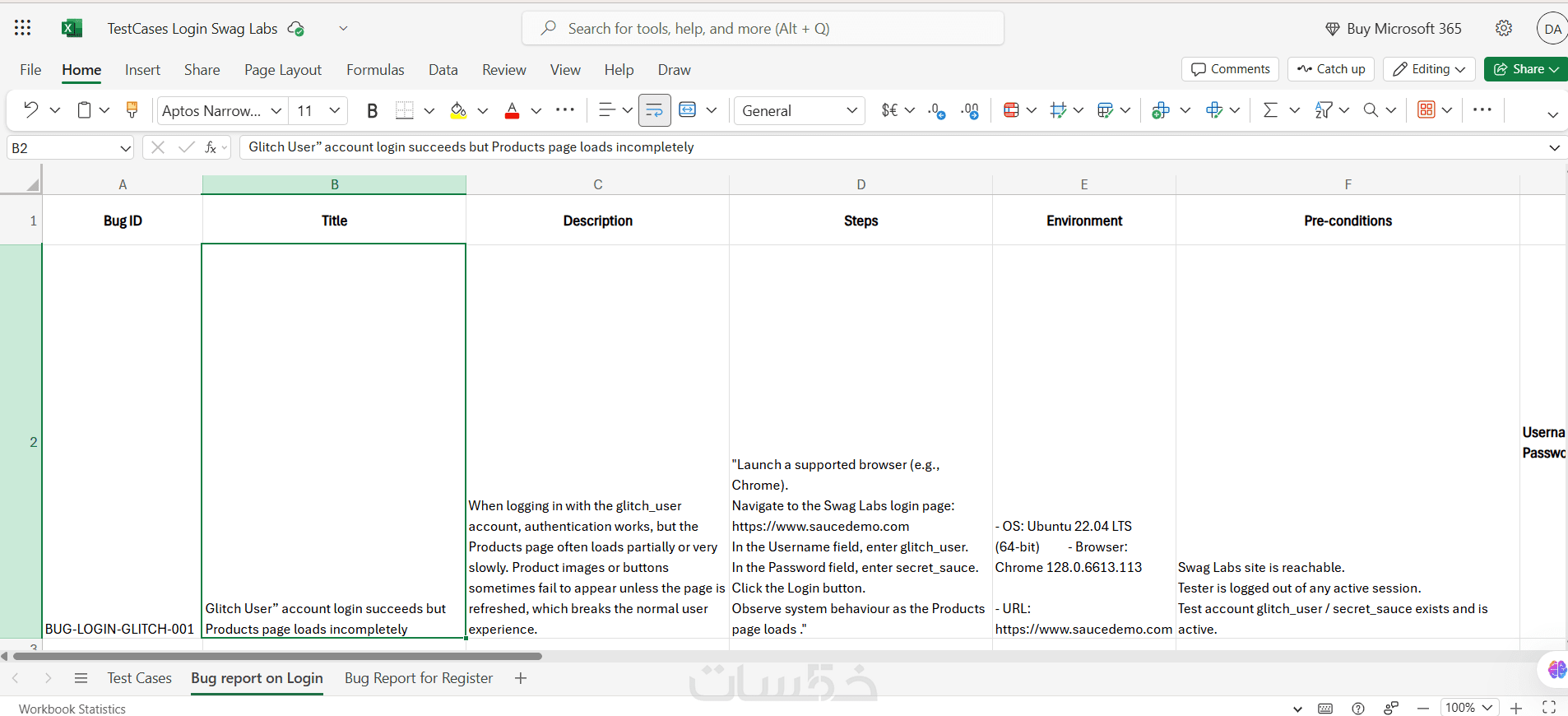Paste using the clipboard icon
The image size is (1568, 716).
(x=84, y=110)
